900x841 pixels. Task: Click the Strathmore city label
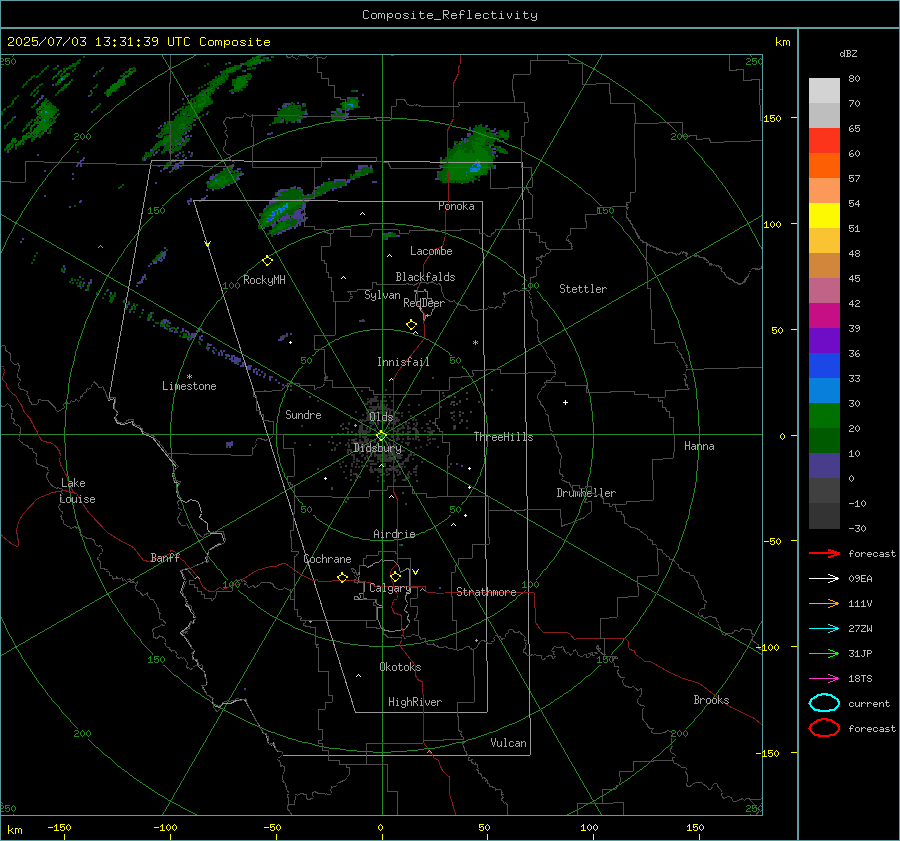(486, 592)
